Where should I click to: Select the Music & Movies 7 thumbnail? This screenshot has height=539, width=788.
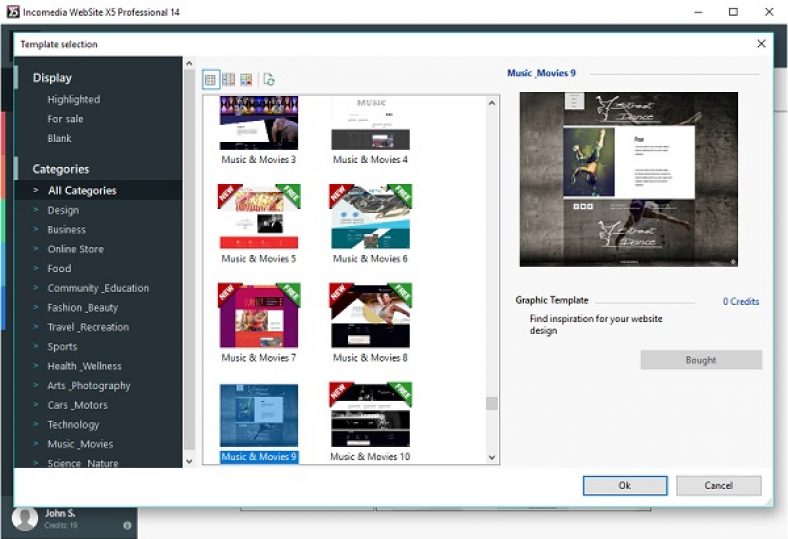(258, 316)
